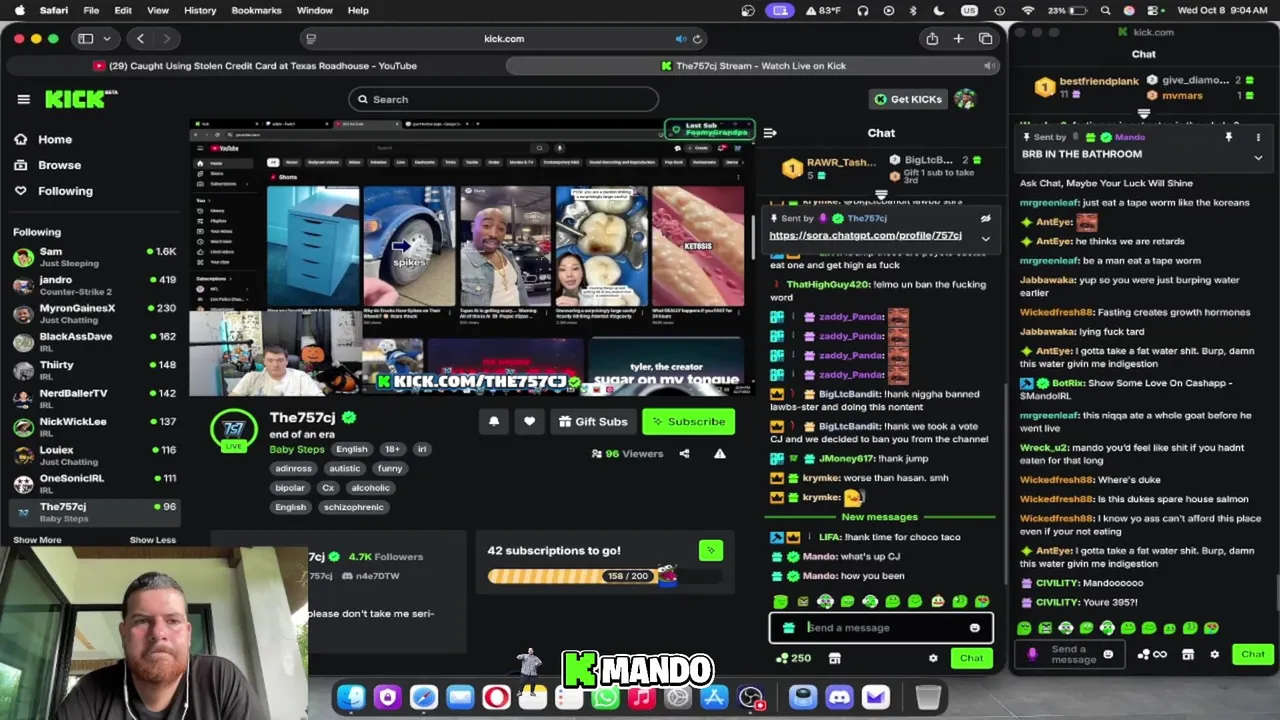Open the sora.chatgpt.com profile link

tap(865, 235)
